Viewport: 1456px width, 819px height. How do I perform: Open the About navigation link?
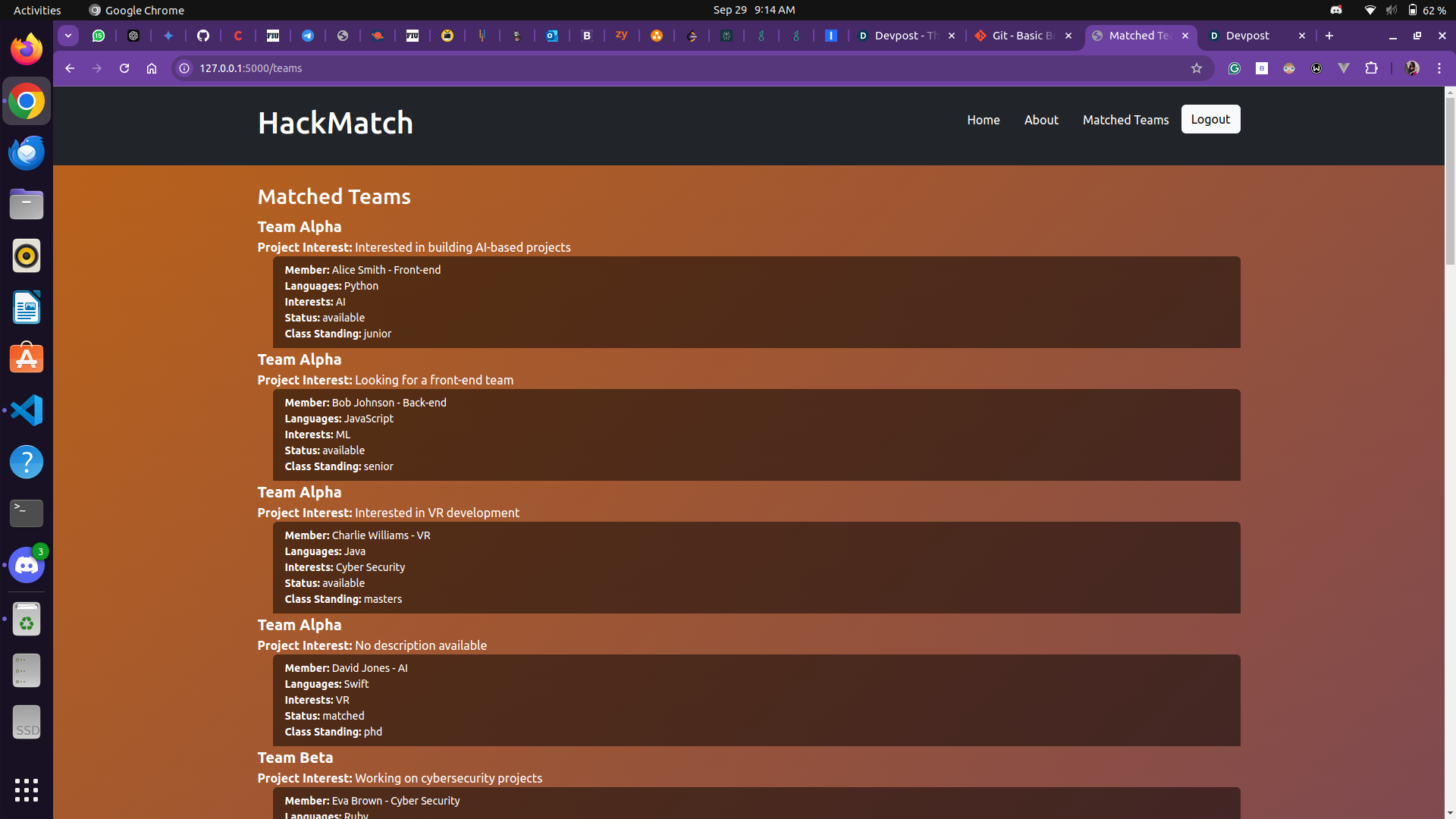pos(1040,120)
